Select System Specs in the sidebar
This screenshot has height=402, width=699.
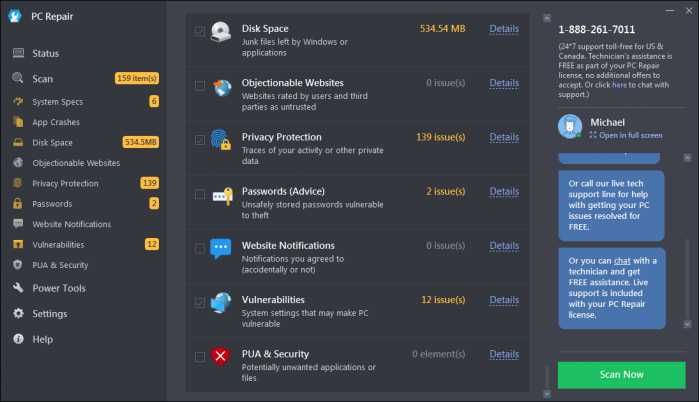58,102
